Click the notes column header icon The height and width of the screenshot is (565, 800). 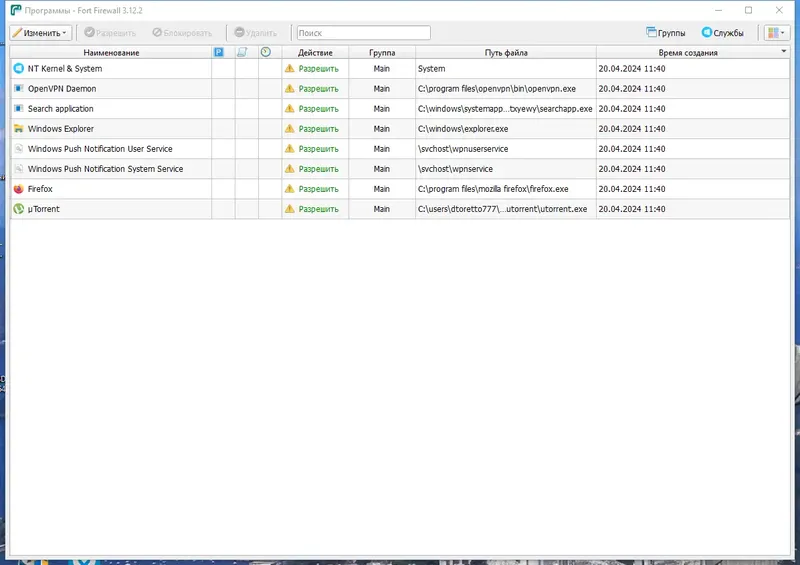[242, 52]
